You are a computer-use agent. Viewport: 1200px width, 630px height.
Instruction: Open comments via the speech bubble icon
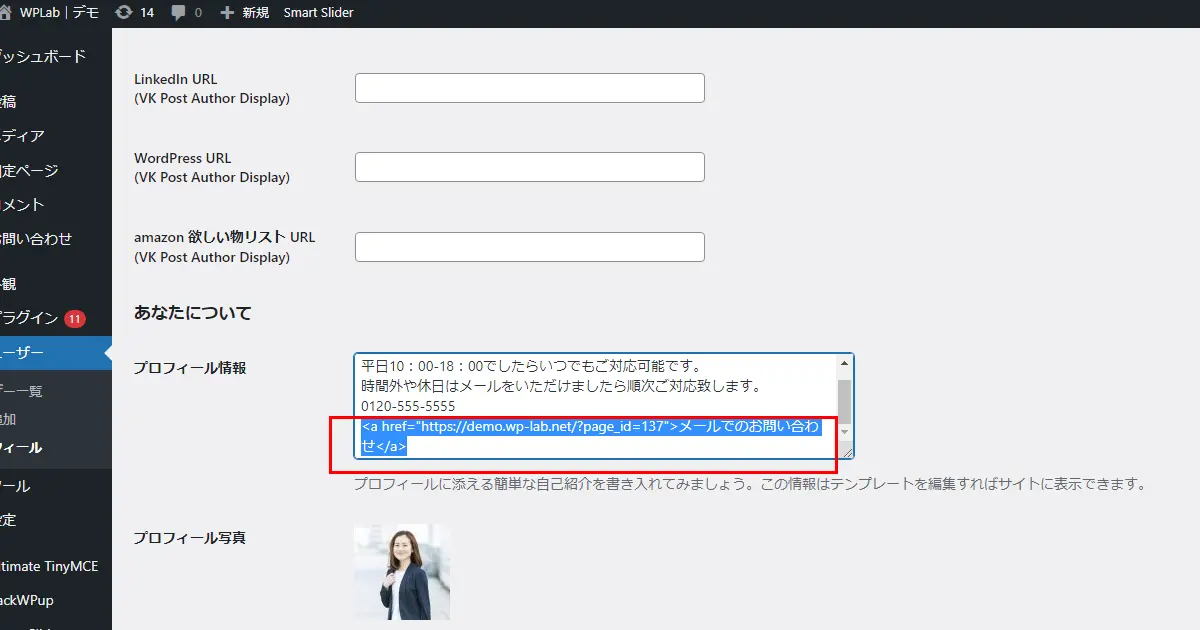coord(182,12)
